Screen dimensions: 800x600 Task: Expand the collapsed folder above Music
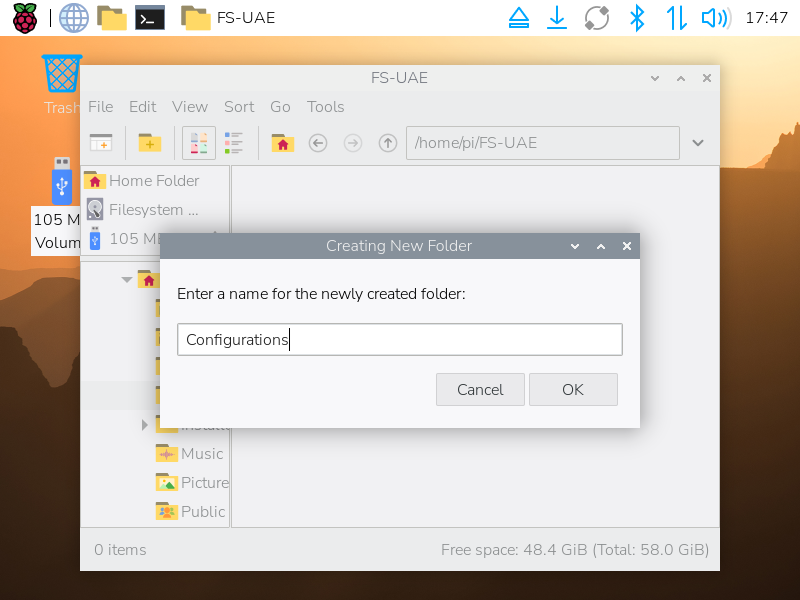point(144,424)
